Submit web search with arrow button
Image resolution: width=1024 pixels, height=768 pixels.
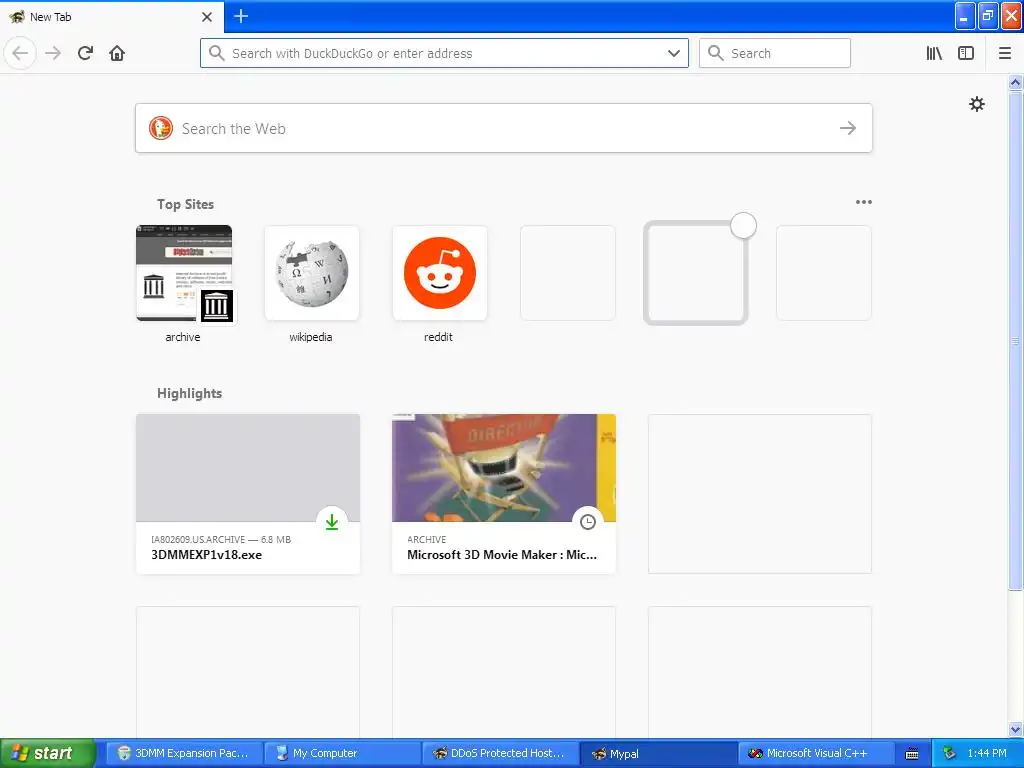pos(848,128)
